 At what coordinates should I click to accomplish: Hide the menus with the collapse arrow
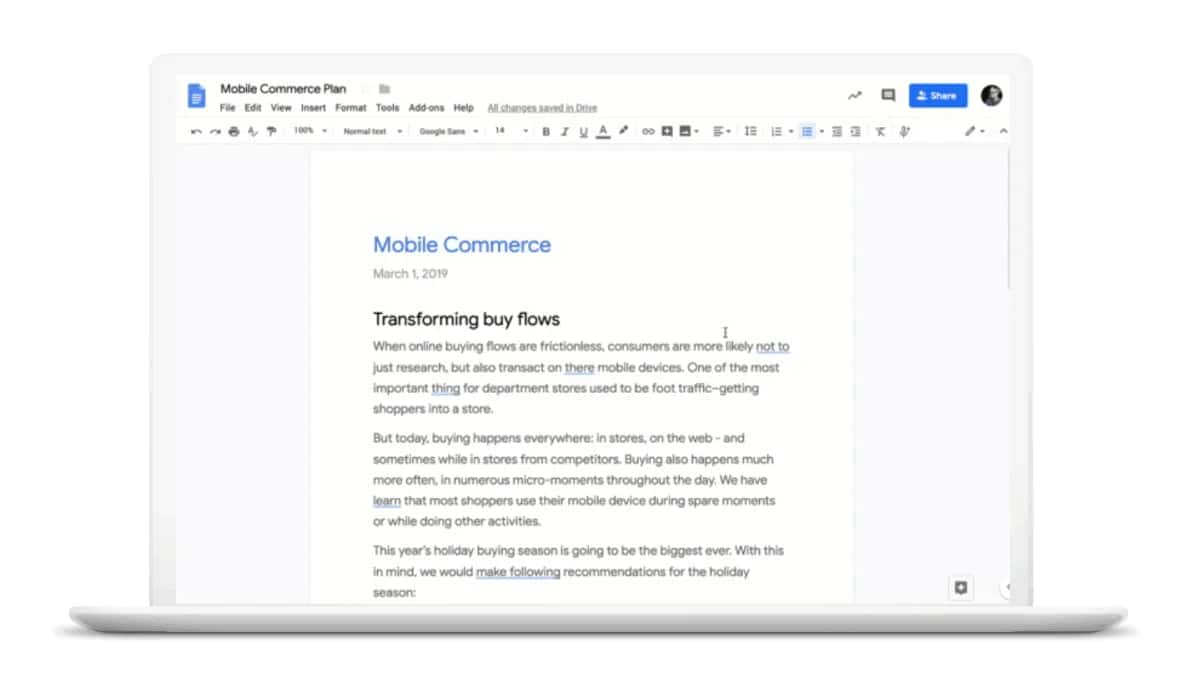click(x=1003, y=131)
